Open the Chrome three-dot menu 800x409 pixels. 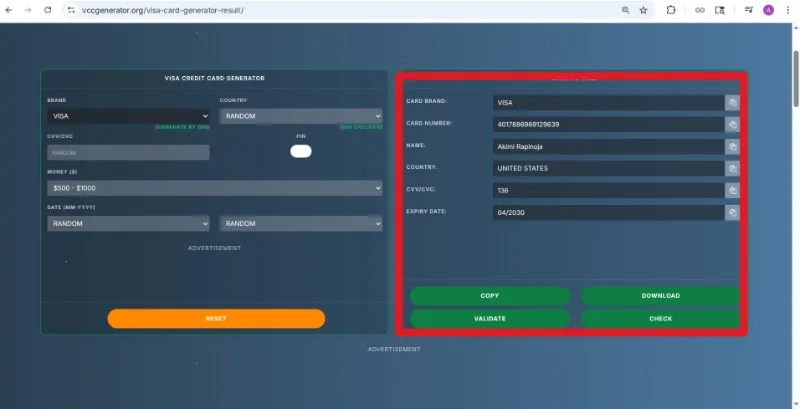click(x=788, y=10)
